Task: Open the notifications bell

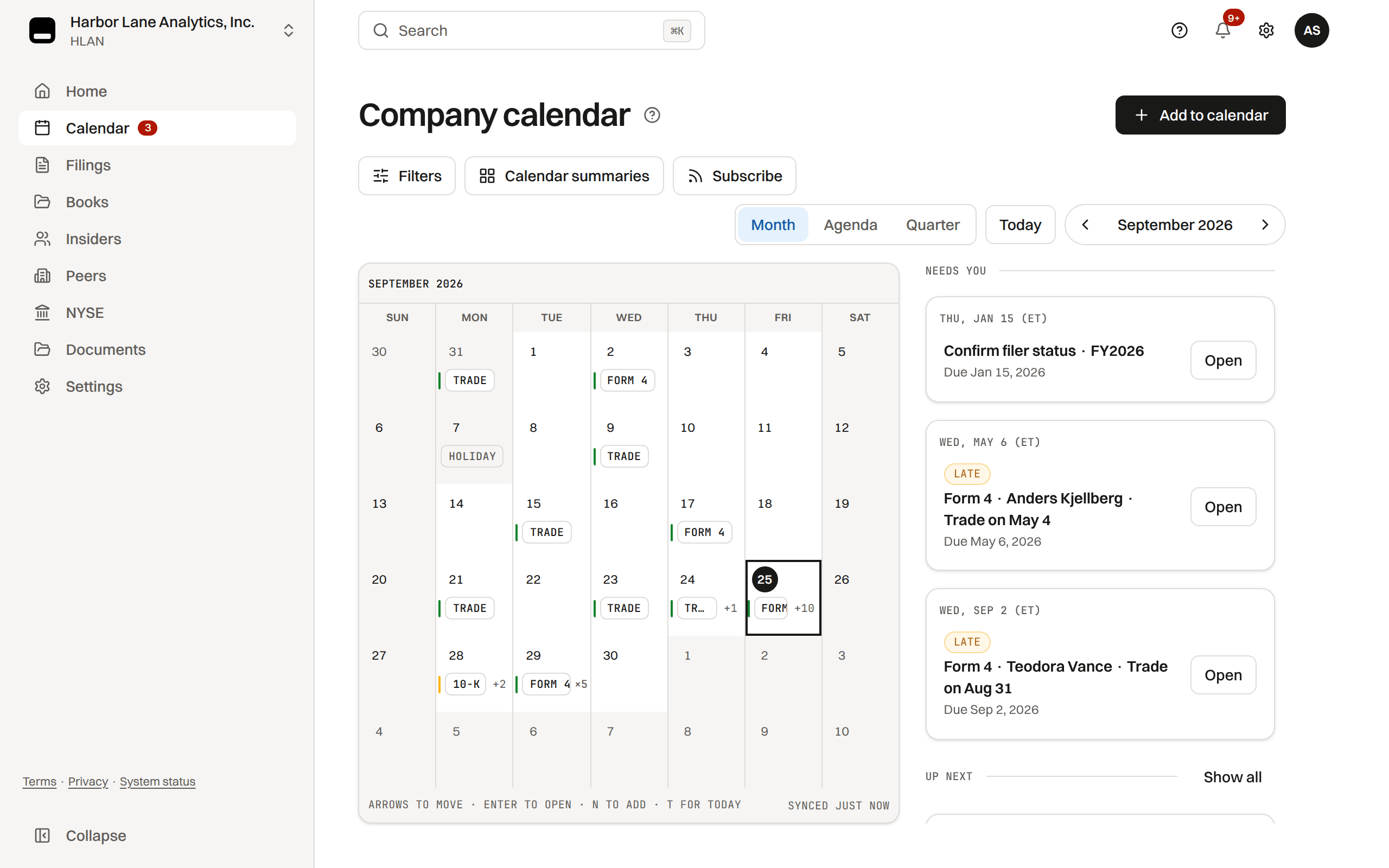Action: (1222, 30)
